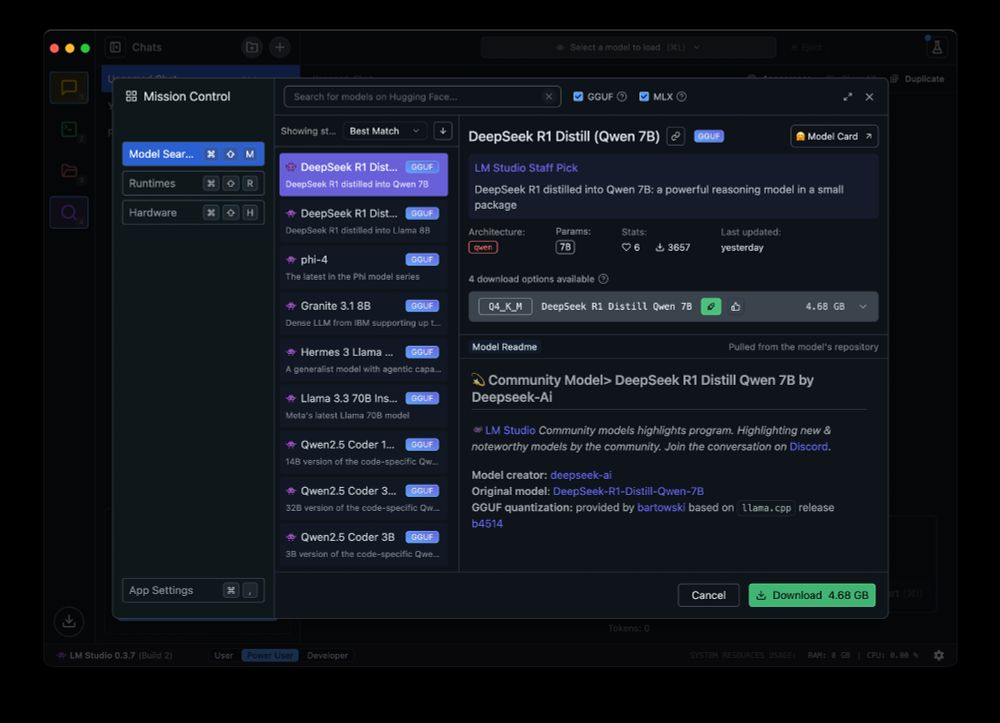Open the Discover magnifier sidebar icon
1000x723 pixels.
tap(69, 212)
